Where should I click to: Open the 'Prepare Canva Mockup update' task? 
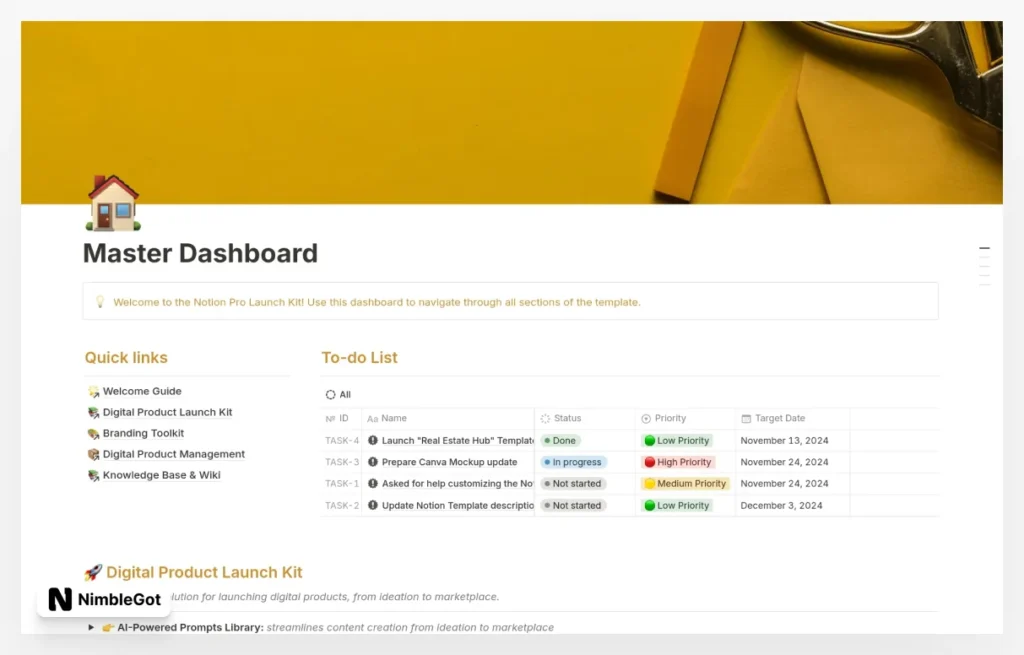449,462
